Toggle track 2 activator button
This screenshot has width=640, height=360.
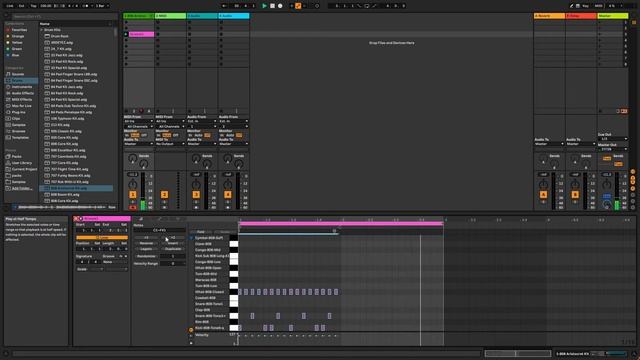164,195
